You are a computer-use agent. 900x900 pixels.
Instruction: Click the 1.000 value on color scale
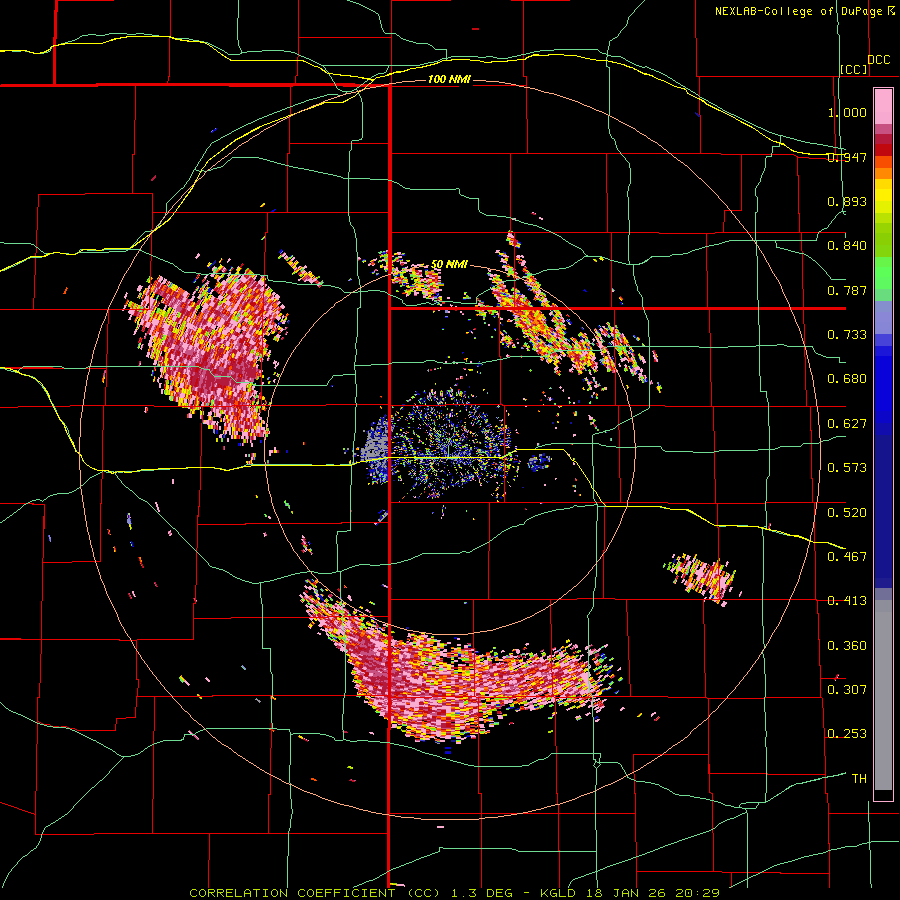click(847, 112)
